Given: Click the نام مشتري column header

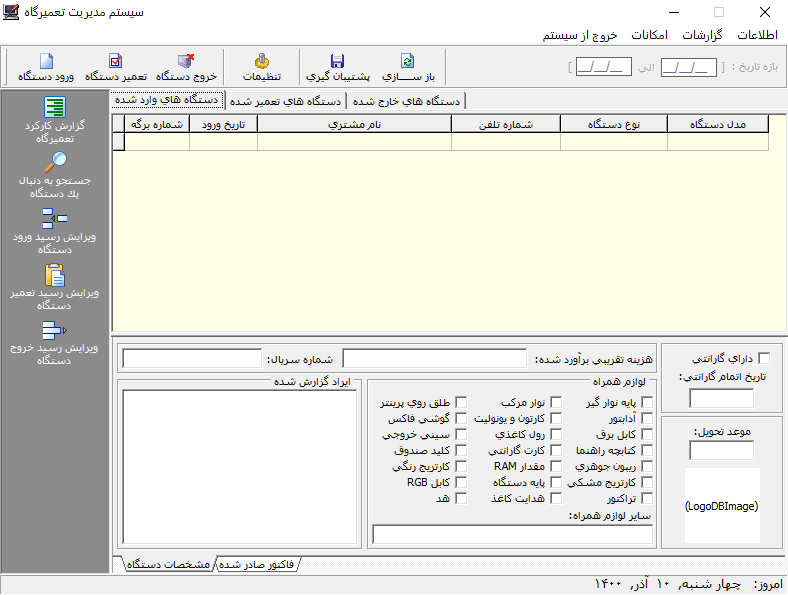Looking at the screenshot, I should [354, 125].
